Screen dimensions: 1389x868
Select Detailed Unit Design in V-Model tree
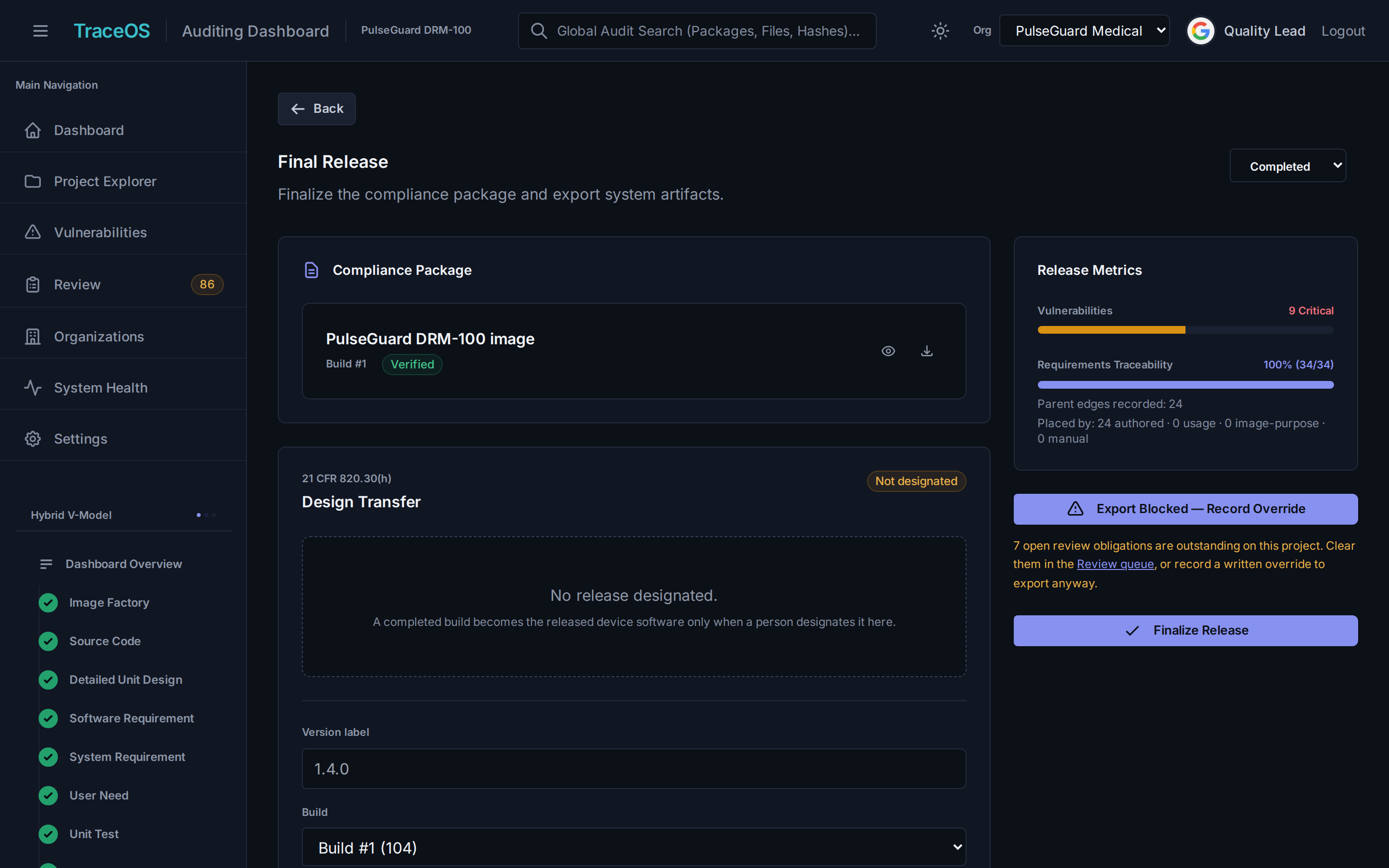pyautogui.click(x=126, y=680)
